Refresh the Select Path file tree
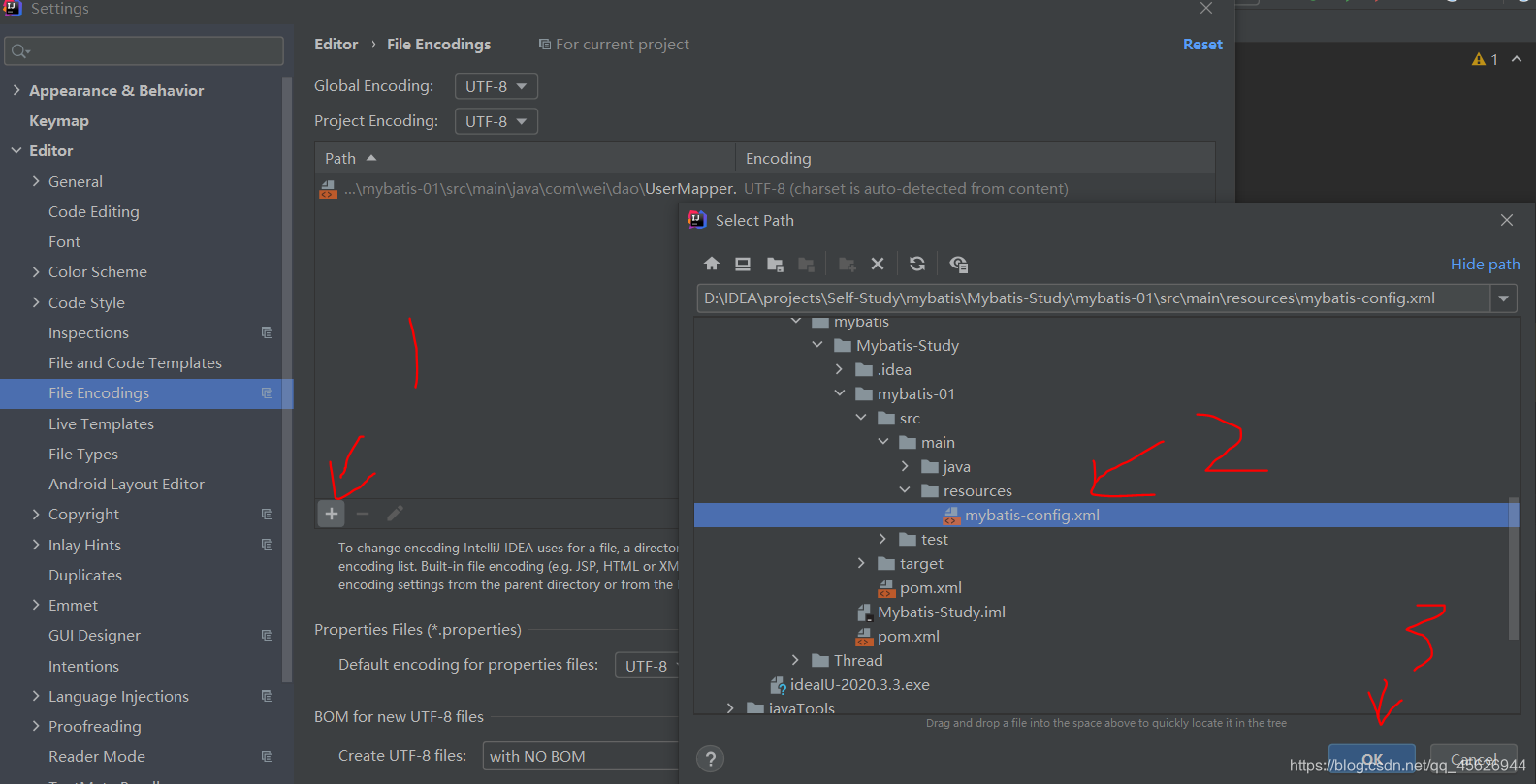The width and height of the screenshot is (1536, 784). 917,264
